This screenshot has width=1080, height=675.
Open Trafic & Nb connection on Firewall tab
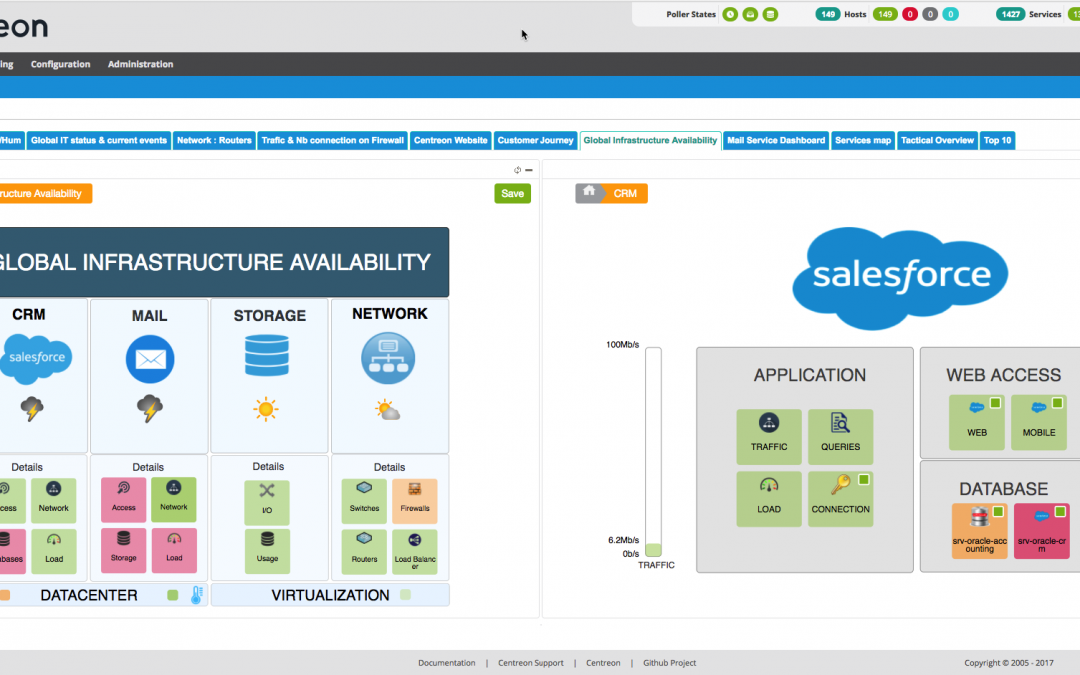pyautogui.click(x=333, y=141)
